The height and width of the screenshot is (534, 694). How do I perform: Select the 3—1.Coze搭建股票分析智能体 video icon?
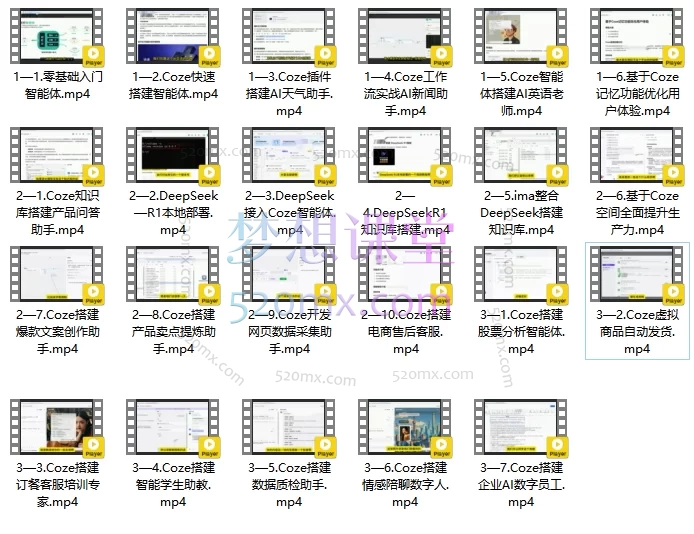521,277
